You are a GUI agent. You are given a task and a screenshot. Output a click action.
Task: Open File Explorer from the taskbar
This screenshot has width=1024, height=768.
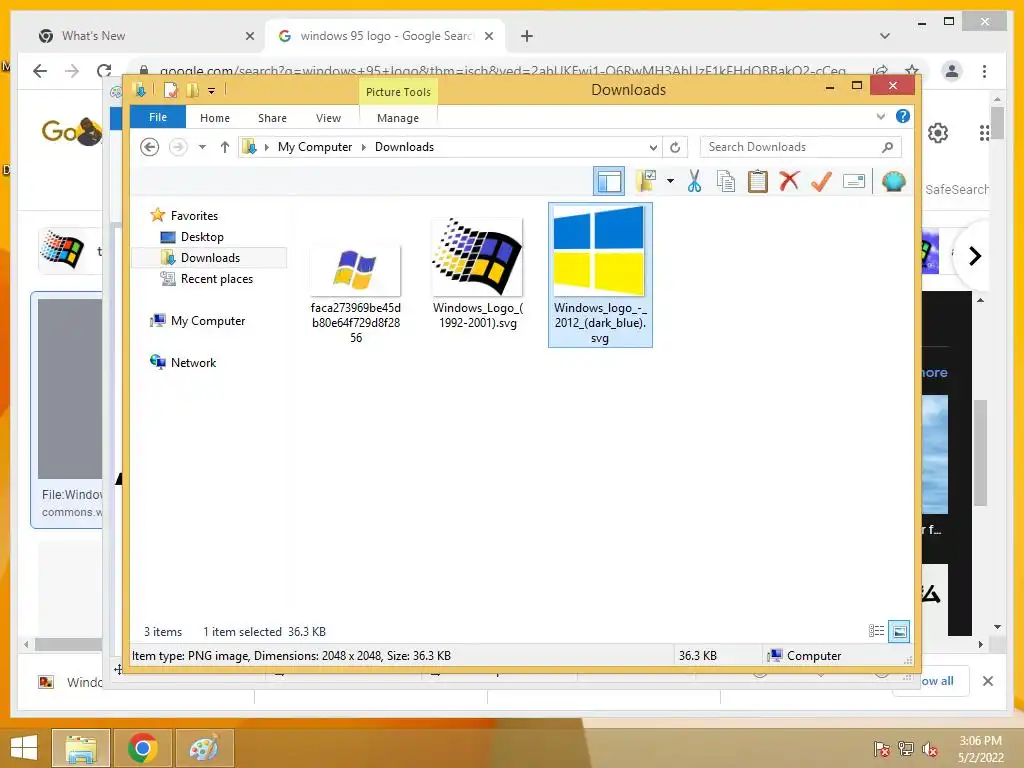coord(80,748)
